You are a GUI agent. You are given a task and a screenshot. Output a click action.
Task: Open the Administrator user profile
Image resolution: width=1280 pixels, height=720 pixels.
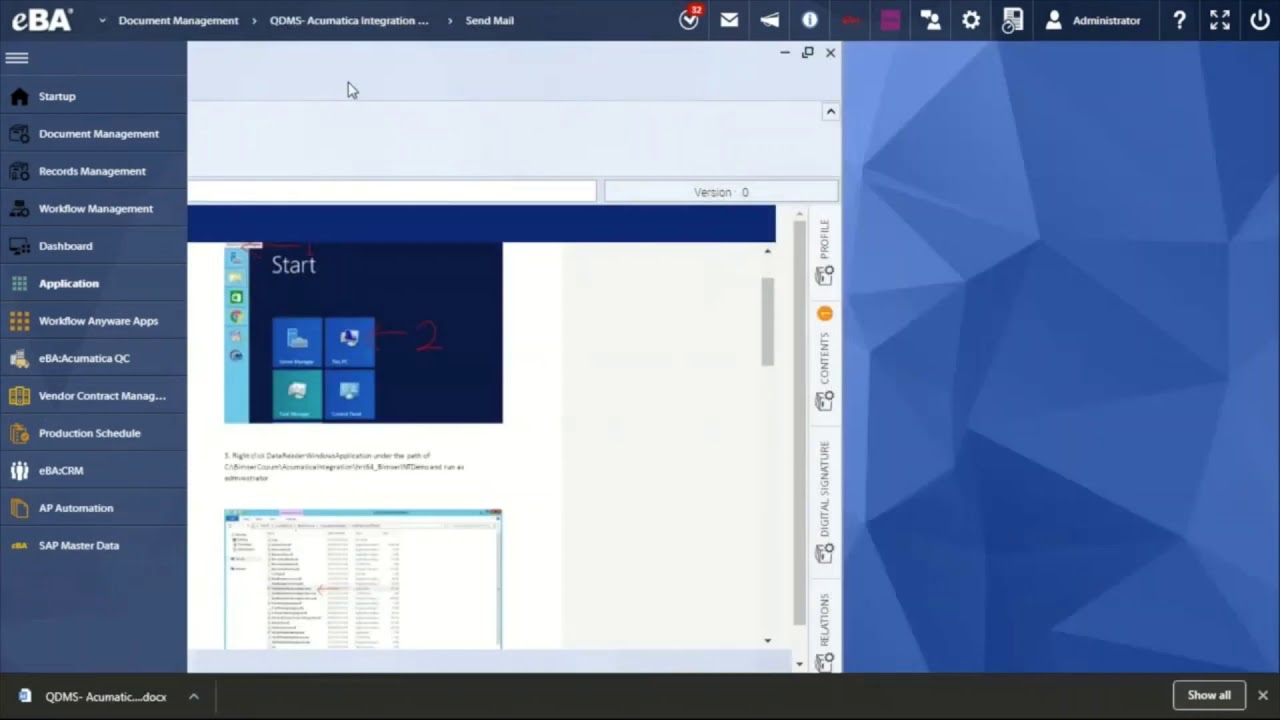click(x=1092, y=20)
